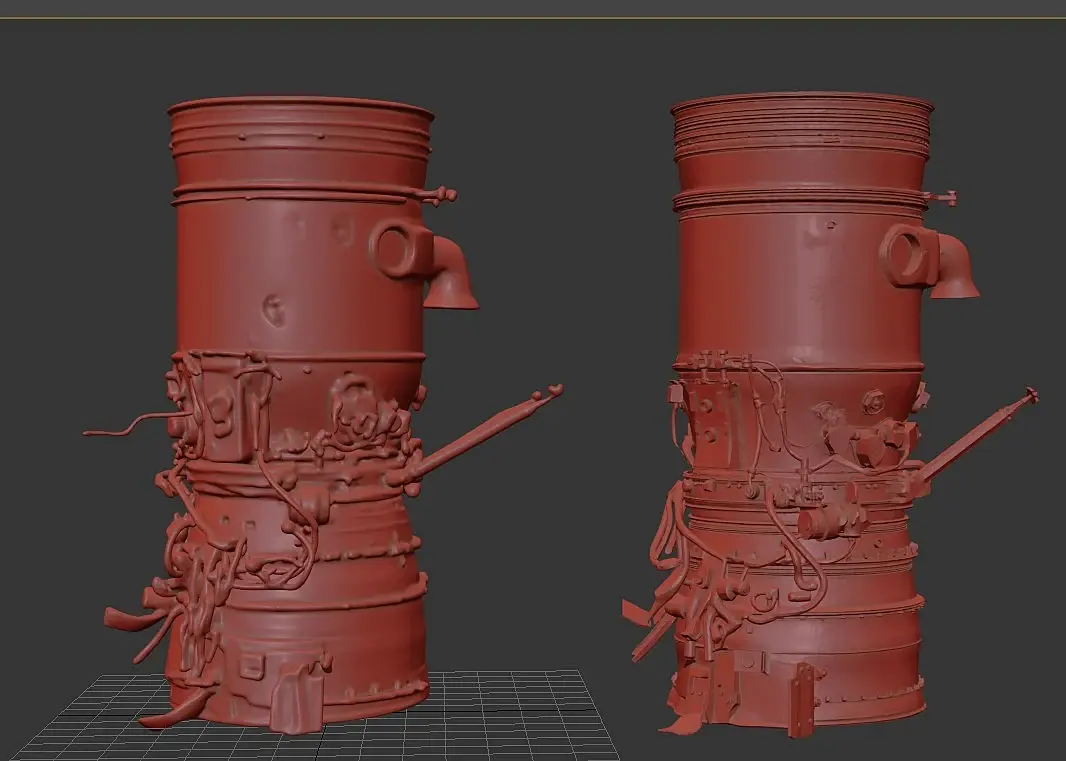Select the right detailed engine model
The width and height of the screenshot is (1066, 761).
pyautogui.click(x=802, y=408)
